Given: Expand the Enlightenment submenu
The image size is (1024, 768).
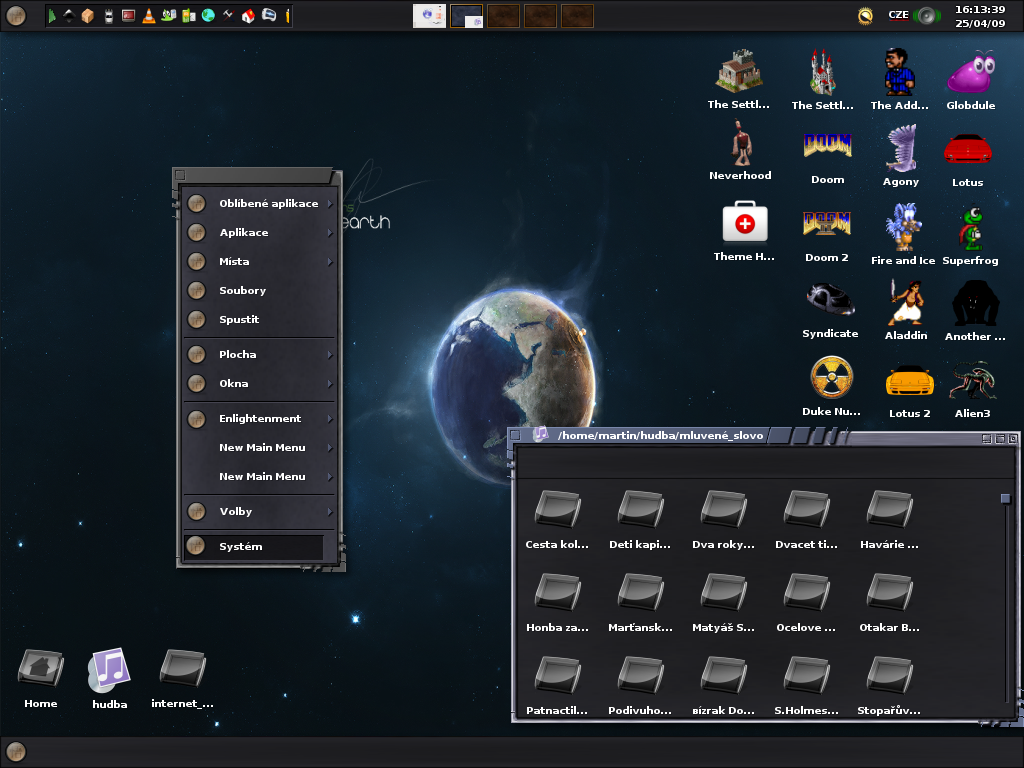Looking at the screenshot, I should coord(260,419).
